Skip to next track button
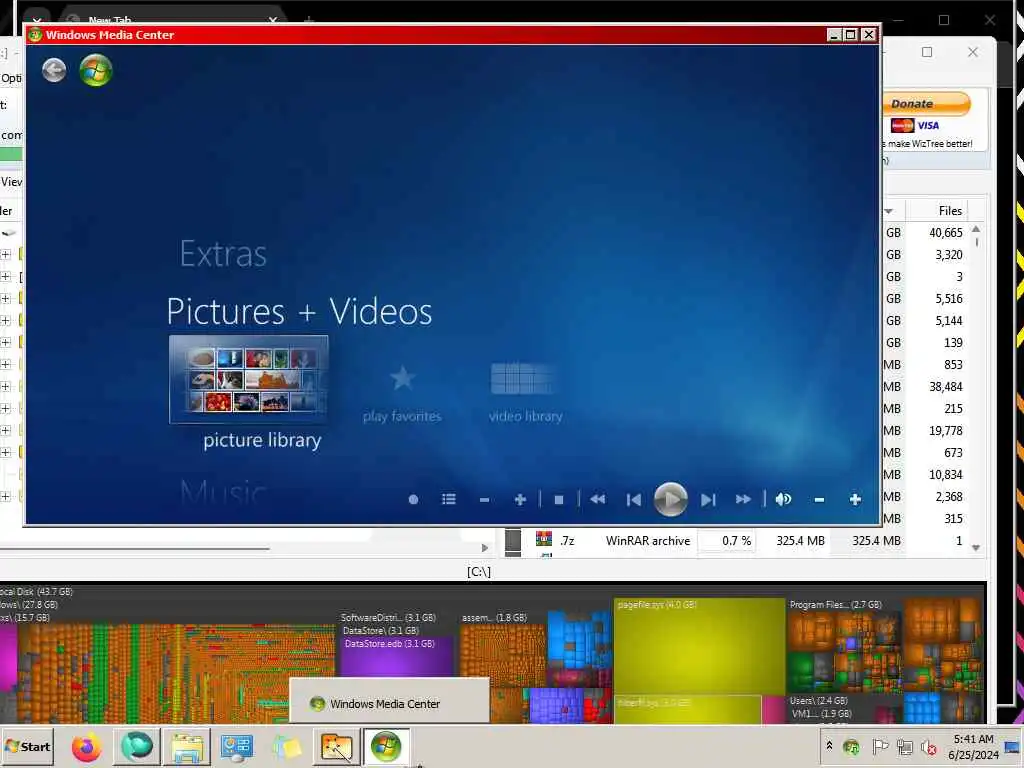1024x768 pixels. (708, 500)
